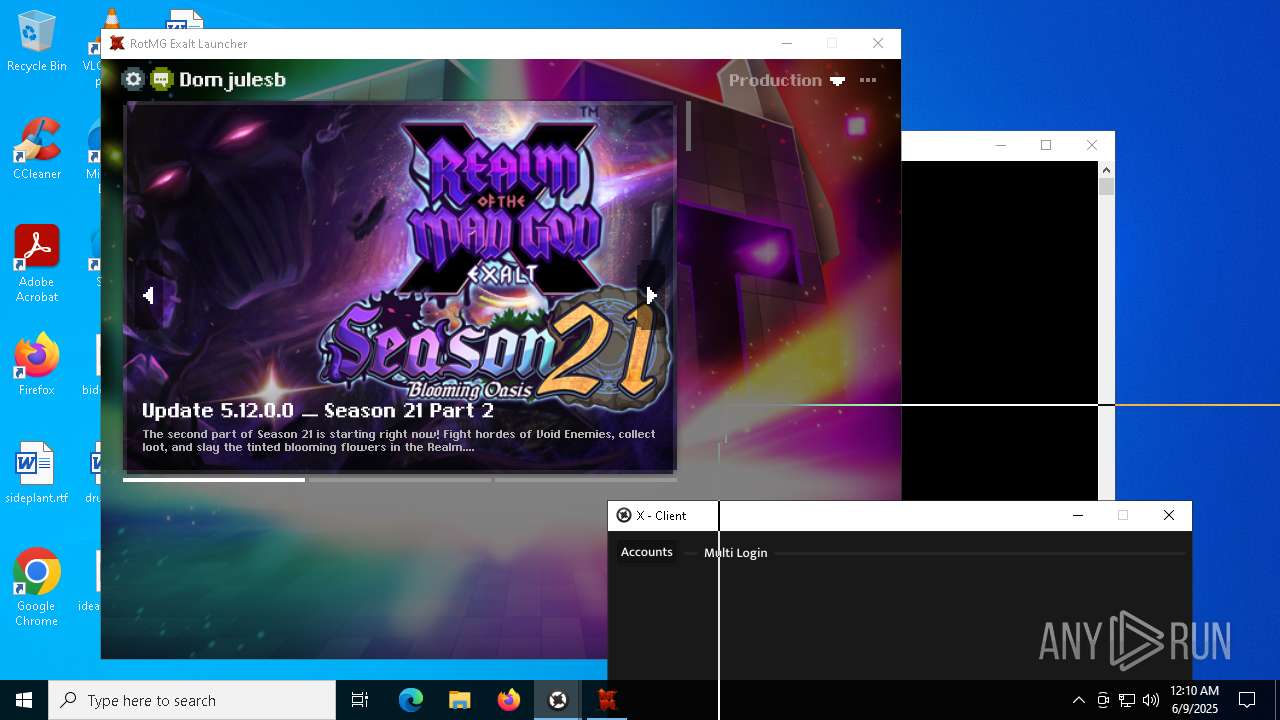
Task: Select the RotMG launcher taskbar button
Action: tap(606, 700)
